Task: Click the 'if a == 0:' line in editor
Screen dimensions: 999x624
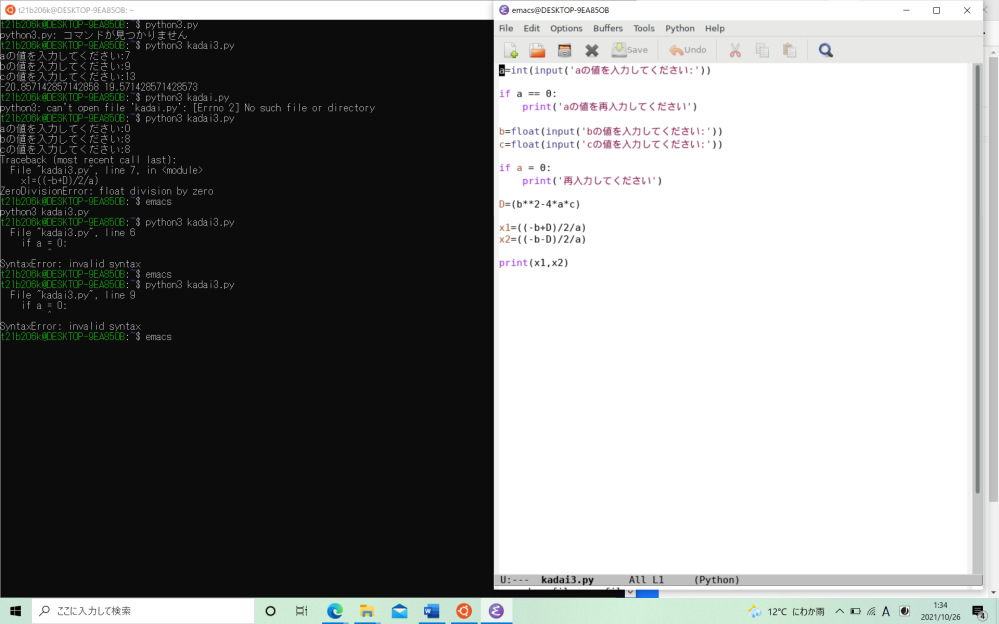Action: point(528,94)
